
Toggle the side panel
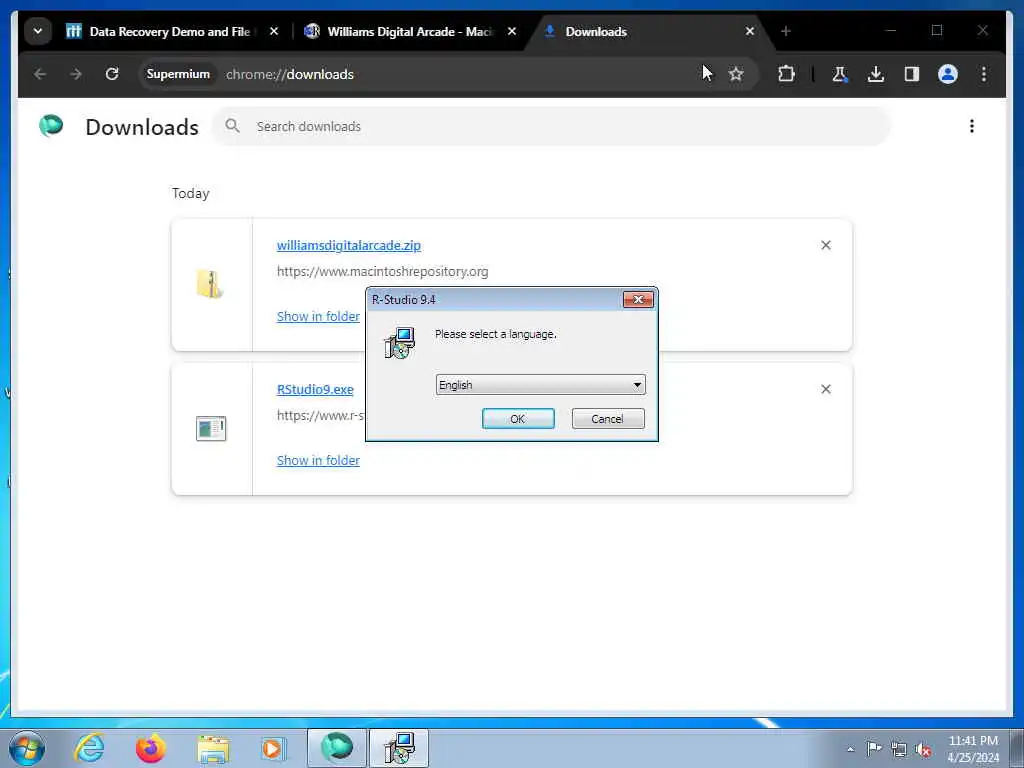pyautogui.click(x=912, y=74)
